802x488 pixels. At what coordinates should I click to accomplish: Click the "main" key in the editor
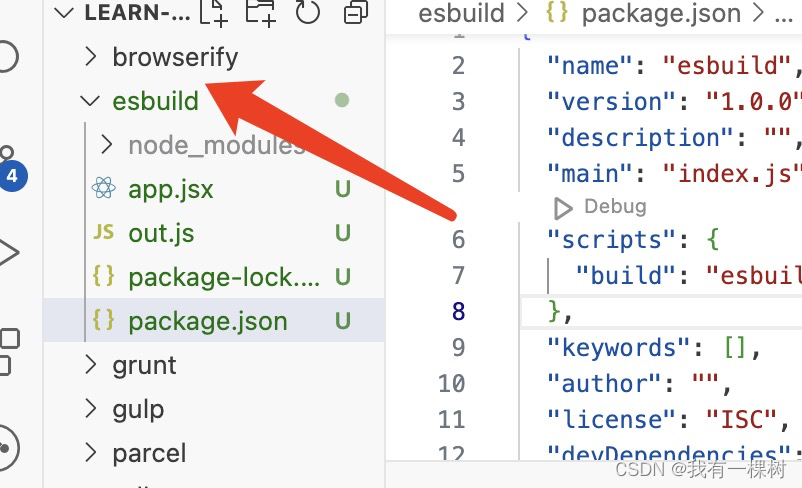[590, 173]
